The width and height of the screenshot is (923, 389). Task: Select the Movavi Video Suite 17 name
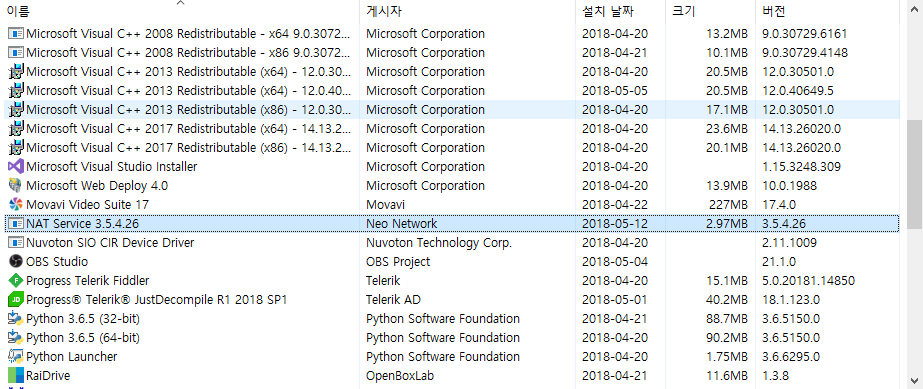(x=88, y=204)
